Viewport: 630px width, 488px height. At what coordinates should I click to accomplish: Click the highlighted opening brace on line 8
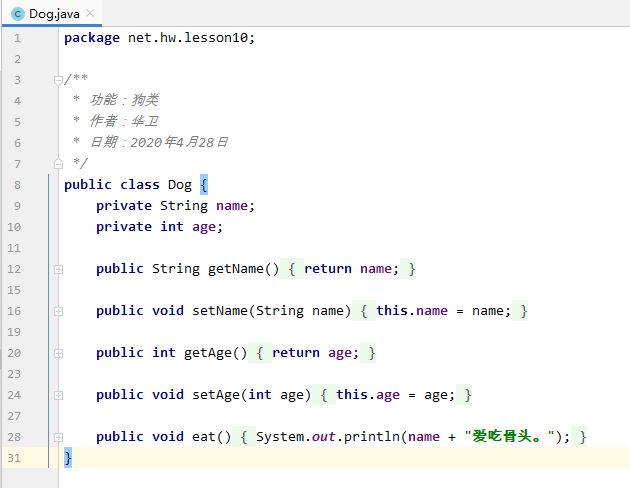click(x=204, y=185)
